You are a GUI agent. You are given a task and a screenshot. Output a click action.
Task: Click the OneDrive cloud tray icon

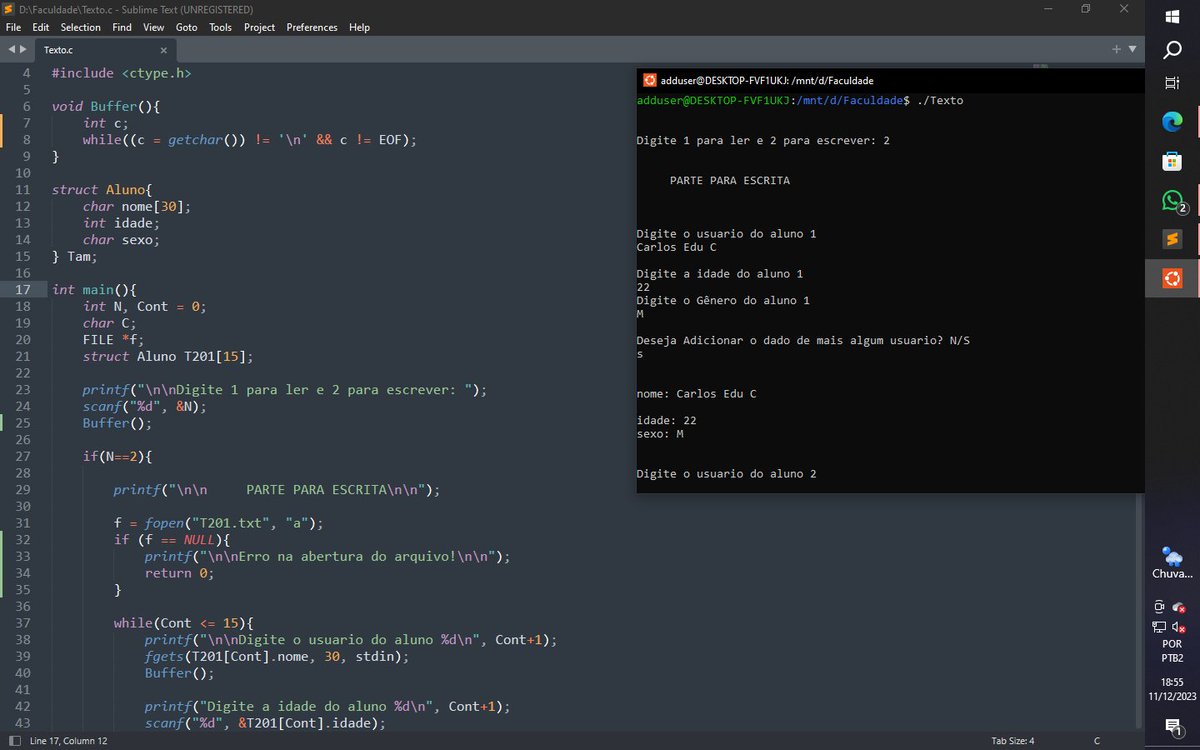1179,607
